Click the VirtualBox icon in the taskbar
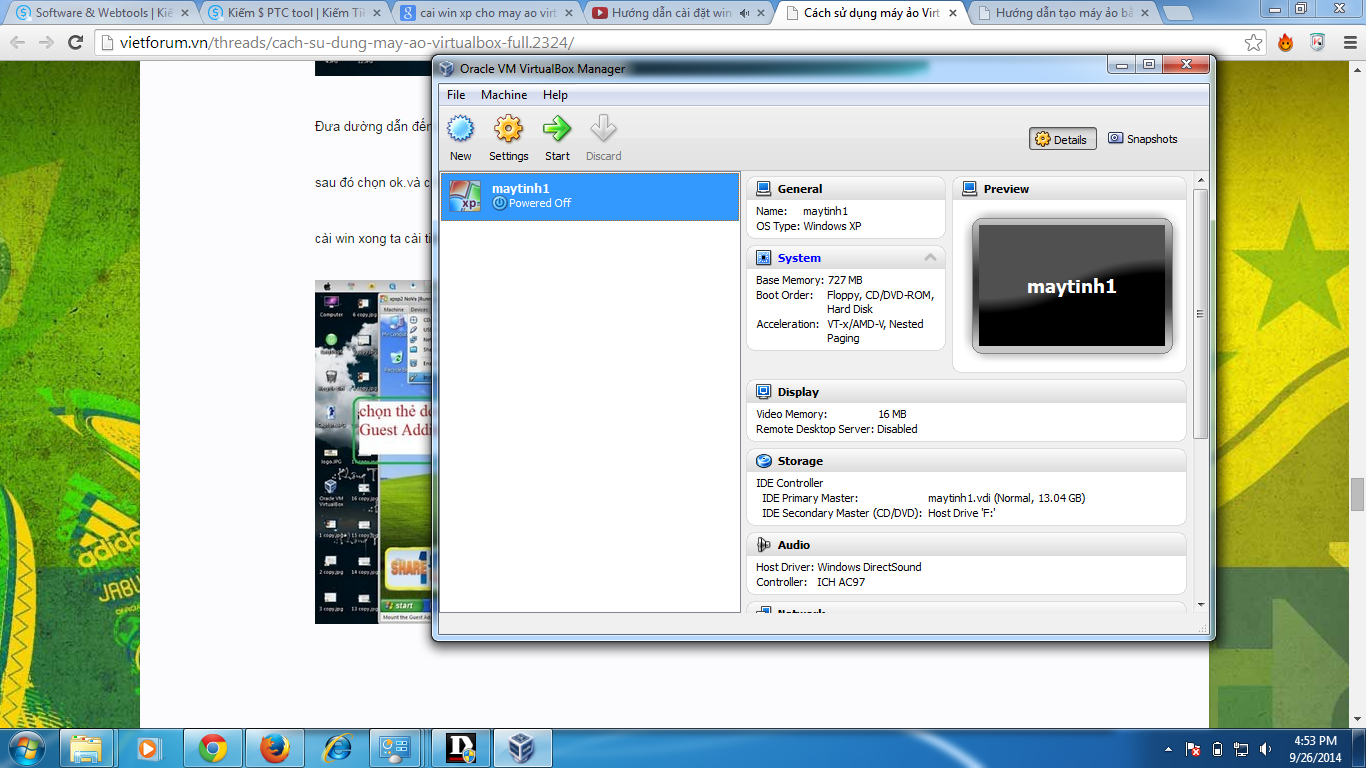1366x768 pixels. 520,748
